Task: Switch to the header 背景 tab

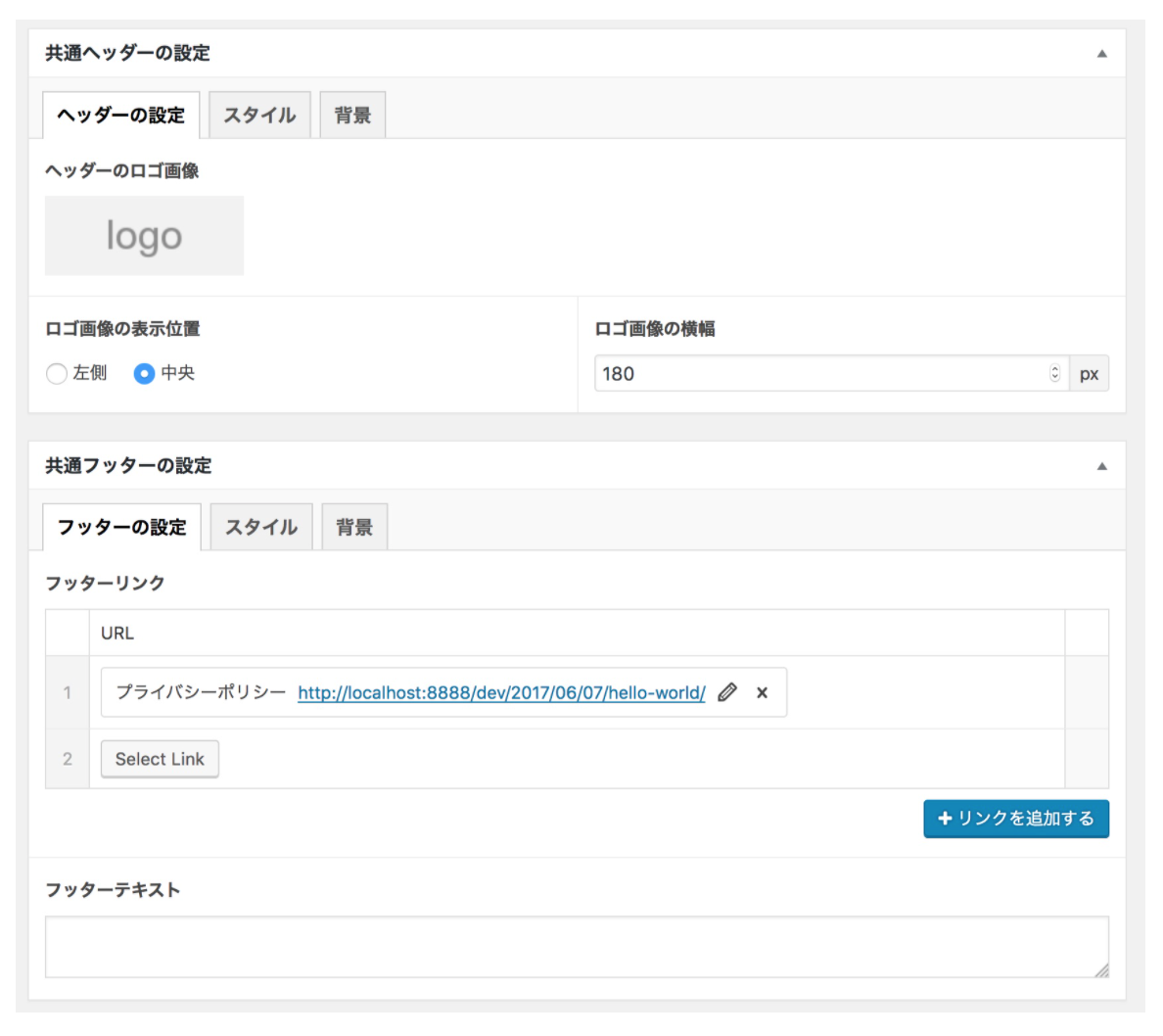Action: coord(352,116)
